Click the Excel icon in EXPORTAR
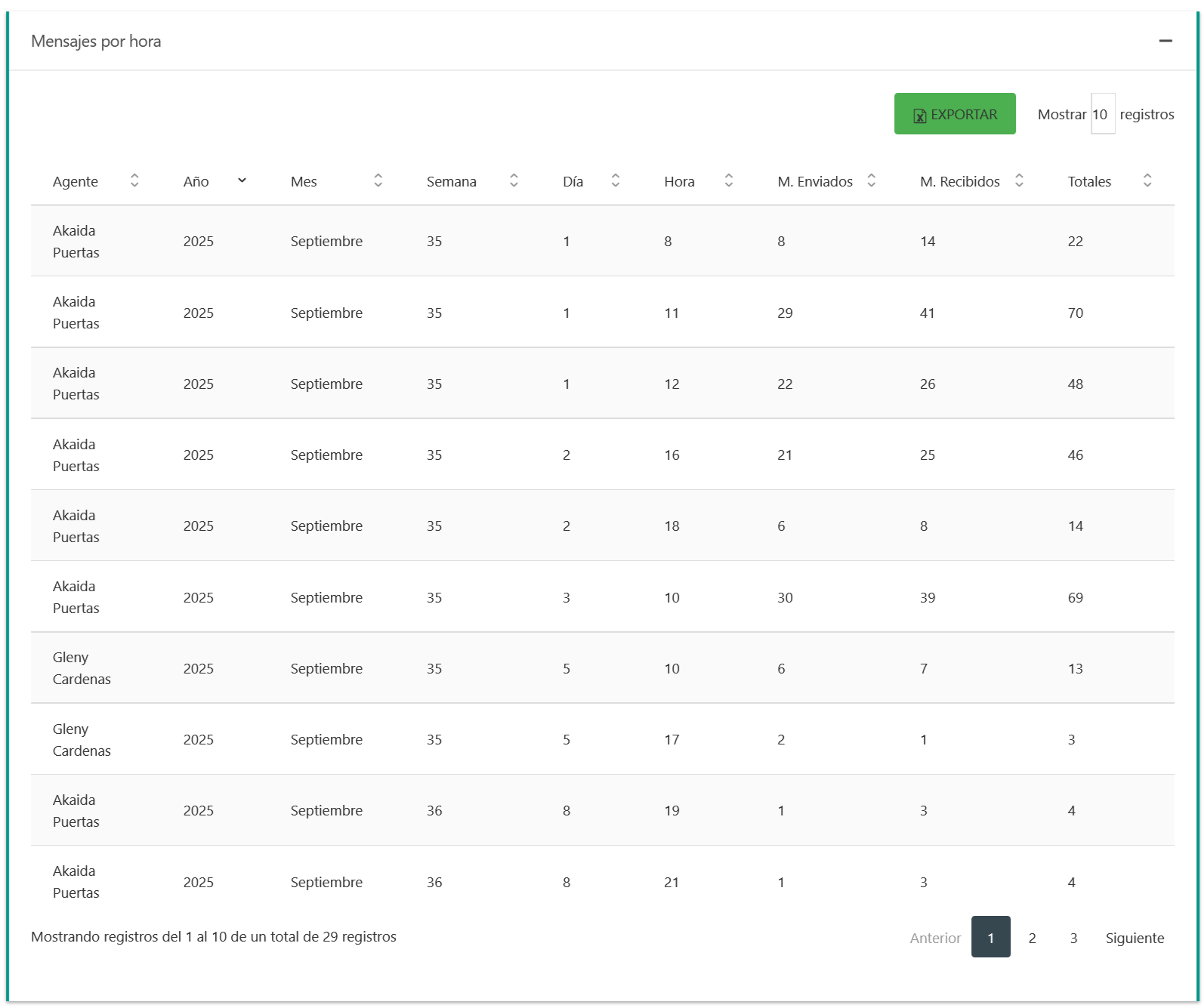The width and height of the screenshot is (1204, 1008). [919, 116]
